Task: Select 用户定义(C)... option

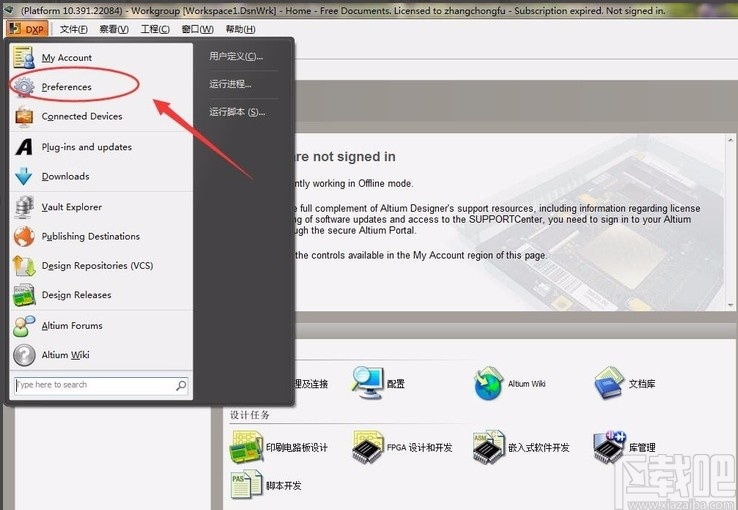Action: (236, 56)
